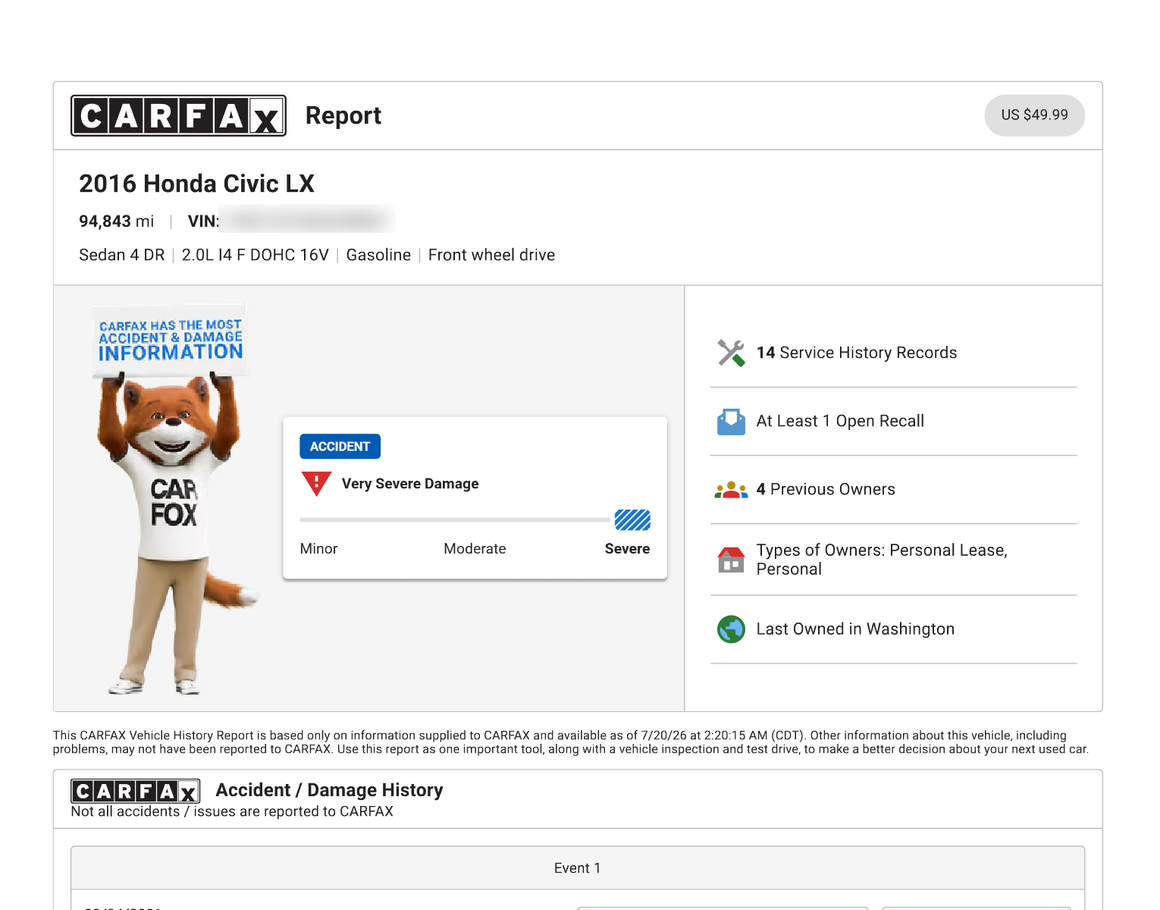Click the blurred VIN value
This screenshot has width=1160, height=910.
308,220
